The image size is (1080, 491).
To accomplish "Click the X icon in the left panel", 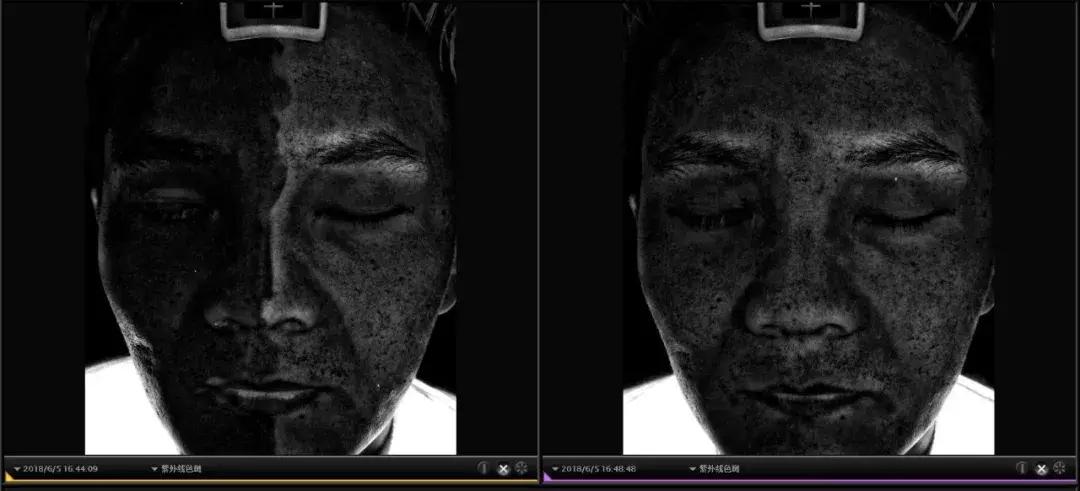I will [503, 468].
